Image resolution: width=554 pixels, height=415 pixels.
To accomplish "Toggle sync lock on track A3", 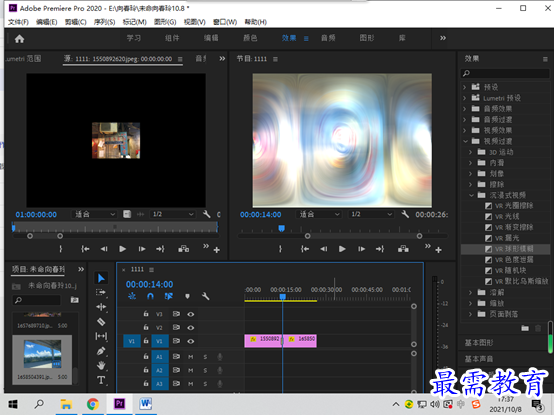I will [176, 383].
